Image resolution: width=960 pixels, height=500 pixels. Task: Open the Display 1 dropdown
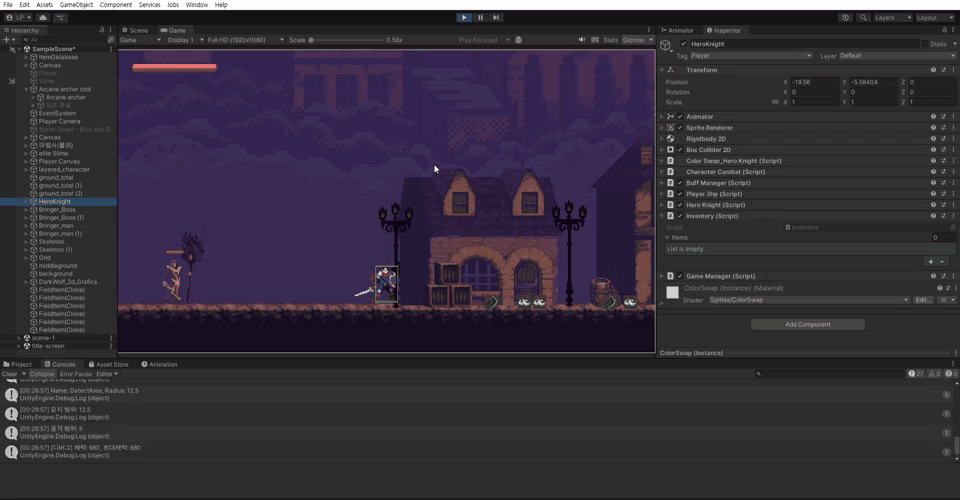pyautogui.click(x=185, y=40)
